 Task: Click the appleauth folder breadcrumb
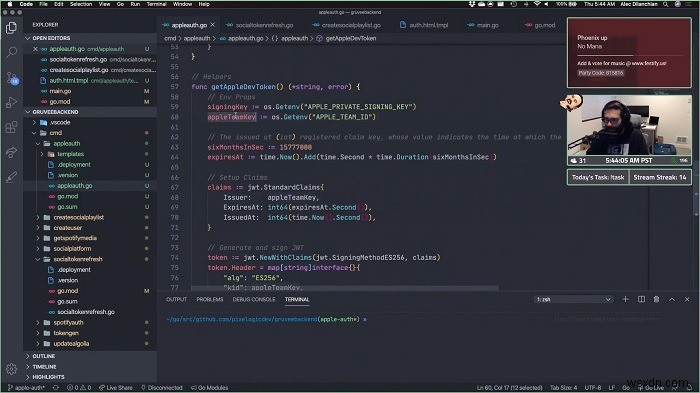click(x=197, y=38)
